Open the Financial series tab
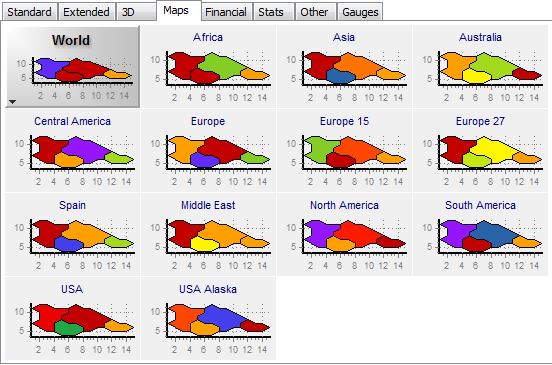This screenshot has height=365, width=552. [x=226, y=12]
